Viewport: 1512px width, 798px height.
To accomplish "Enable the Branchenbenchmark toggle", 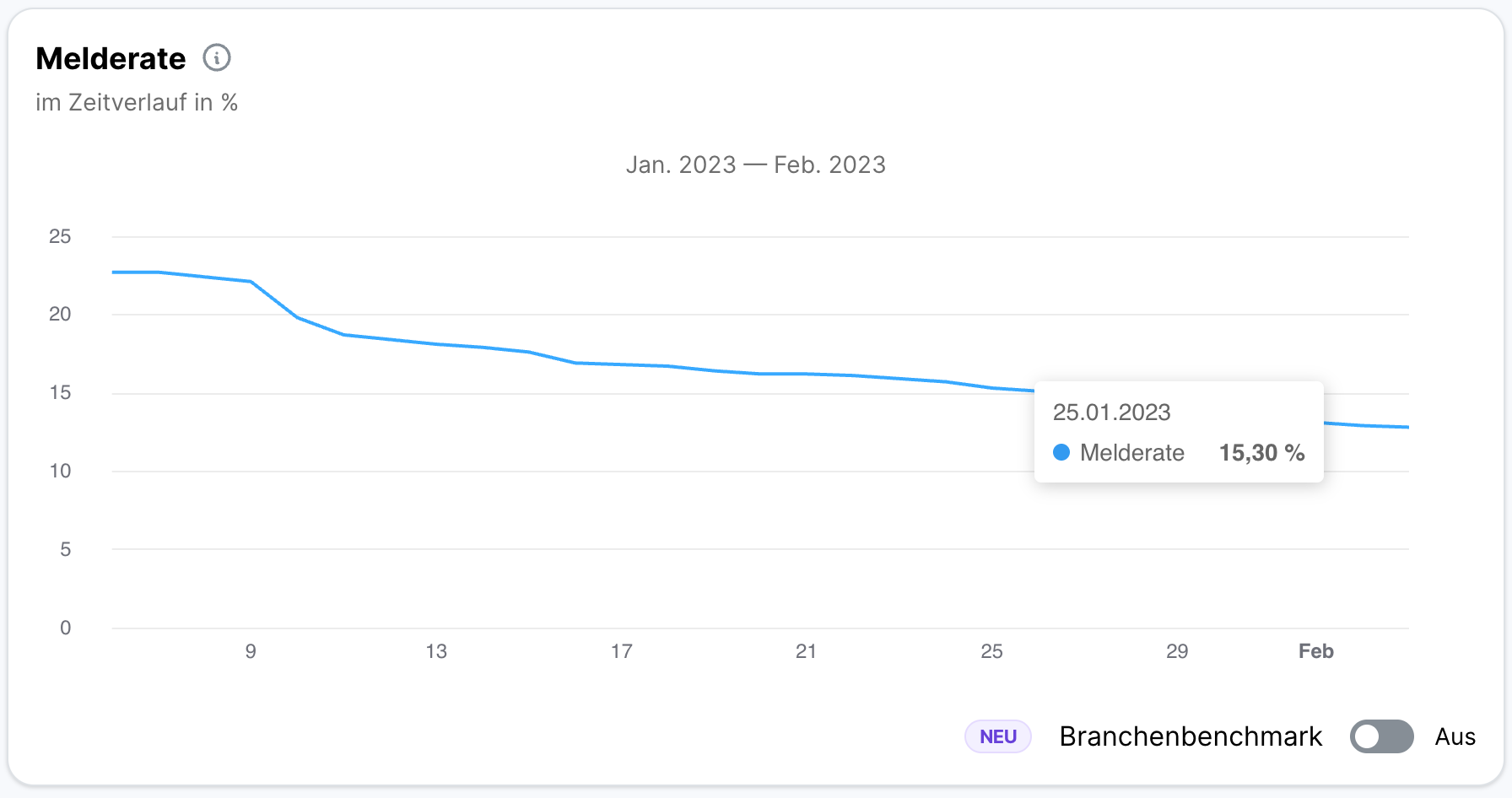I will click(x=1381, y=736).
